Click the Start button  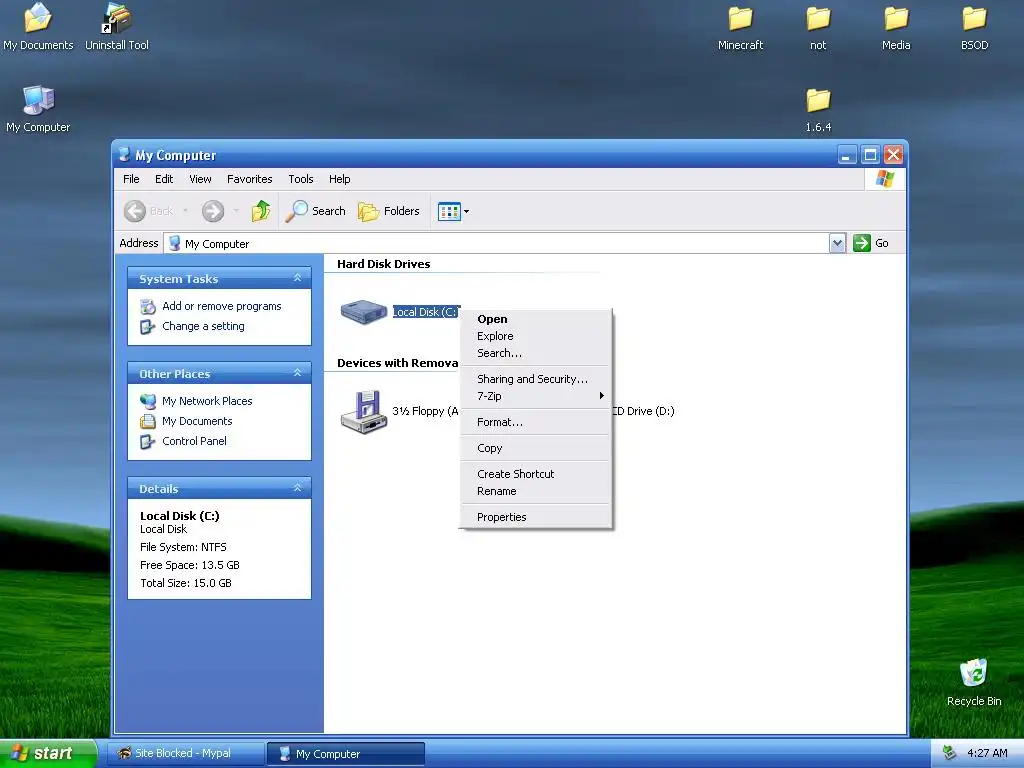47,753
